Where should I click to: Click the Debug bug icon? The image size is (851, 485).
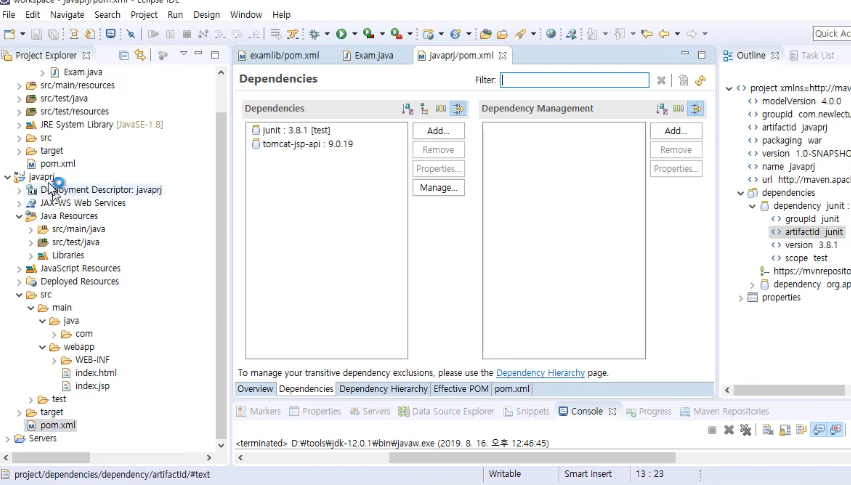pyautogui.click(x=314, y=34)
